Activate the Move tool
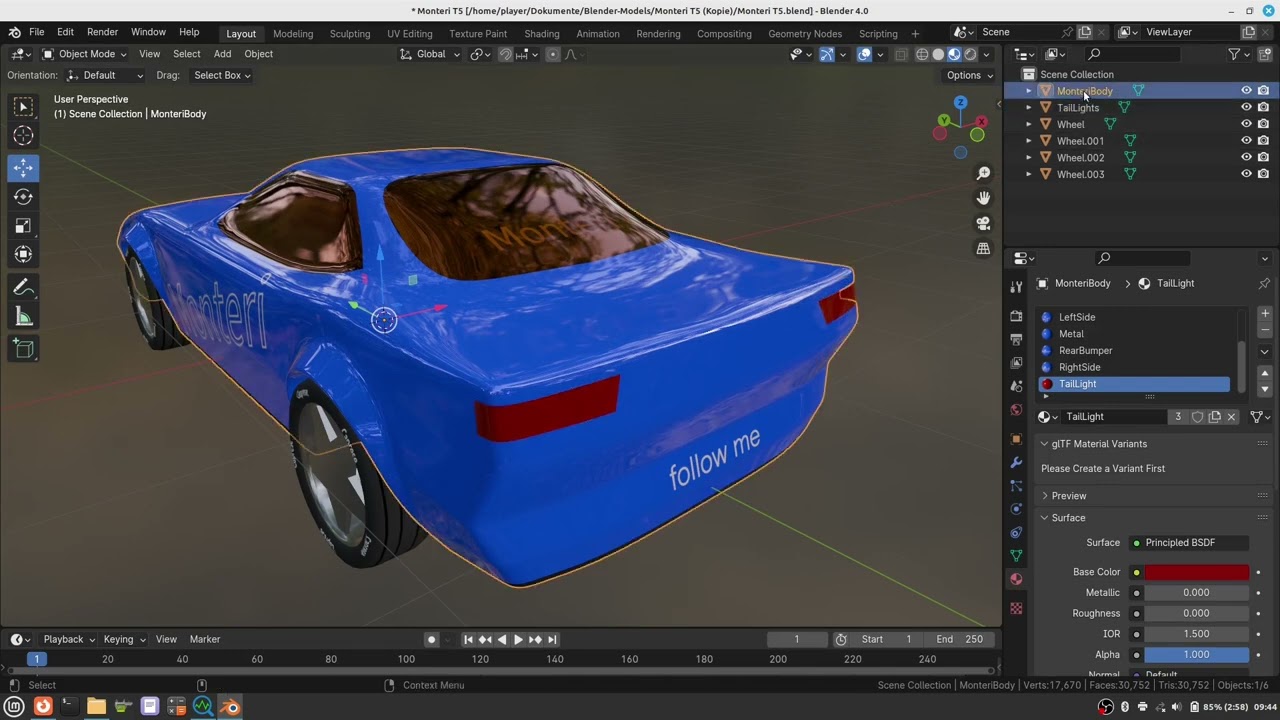Image resolution: width=1280 pixels, height=720 pixels. click(23, 167)
